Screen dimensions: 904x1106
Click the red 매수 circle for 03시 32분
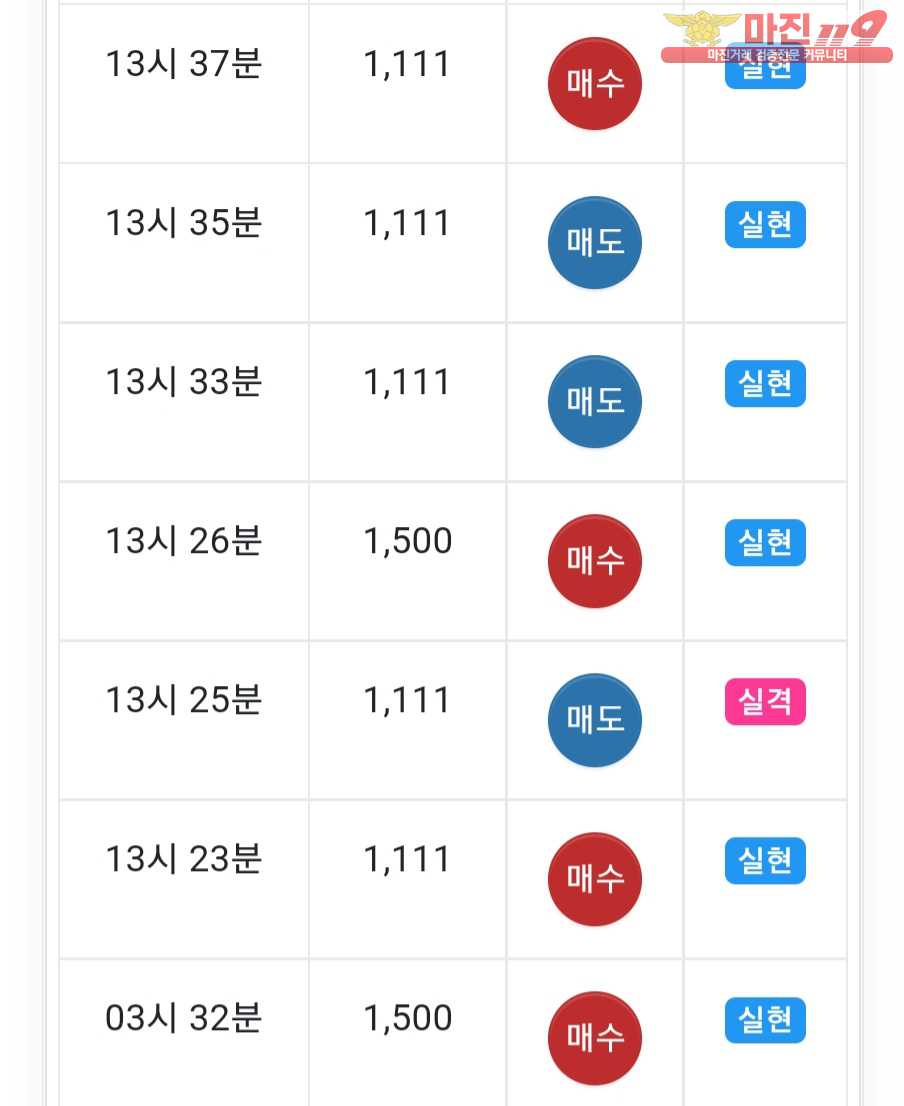tap(595, 1038)
